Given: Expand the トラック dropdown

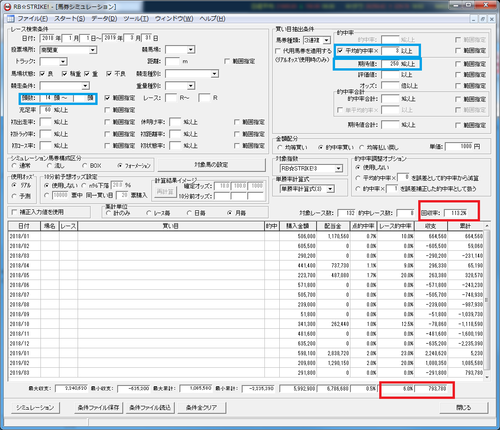Looking at the screenshot, I should [63, 62].
